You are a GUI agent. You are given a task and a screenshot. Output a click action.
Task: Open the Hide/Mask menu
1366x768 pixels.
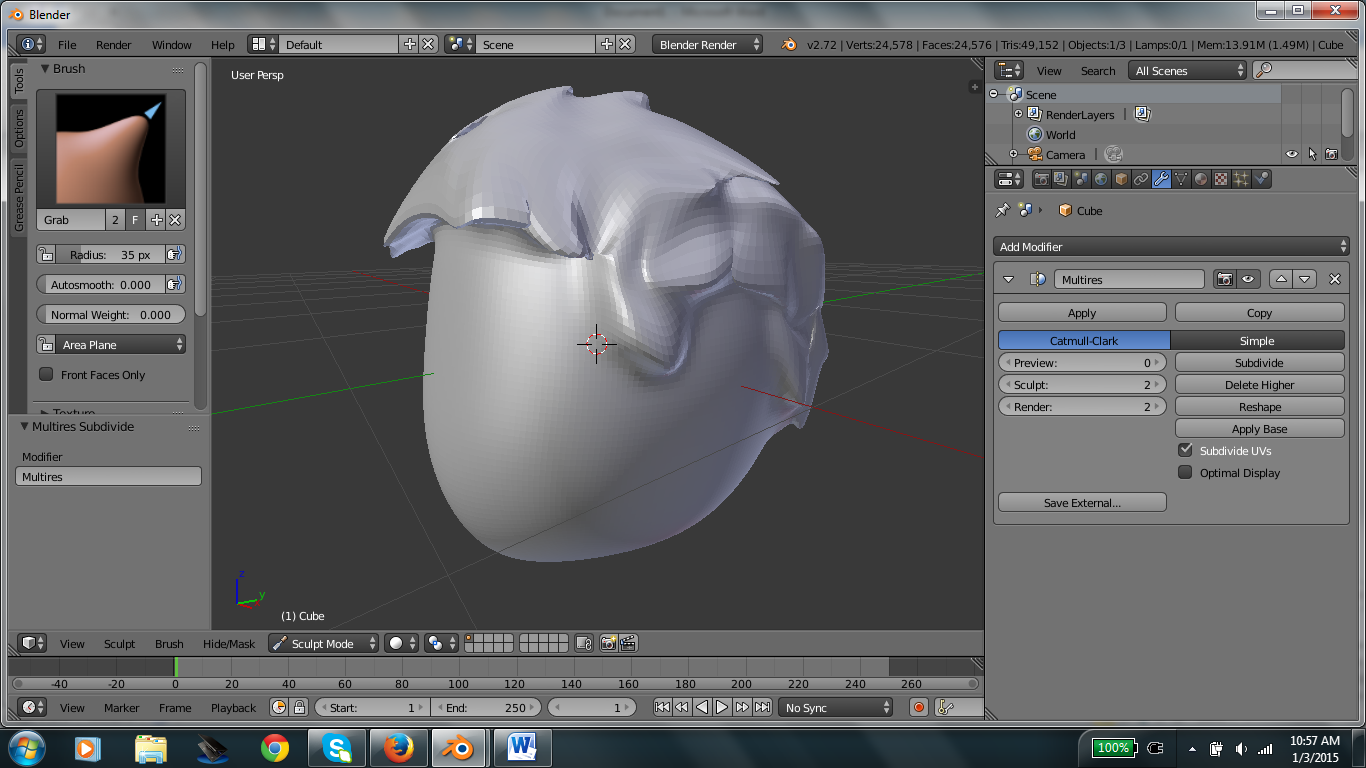point(229,644)
